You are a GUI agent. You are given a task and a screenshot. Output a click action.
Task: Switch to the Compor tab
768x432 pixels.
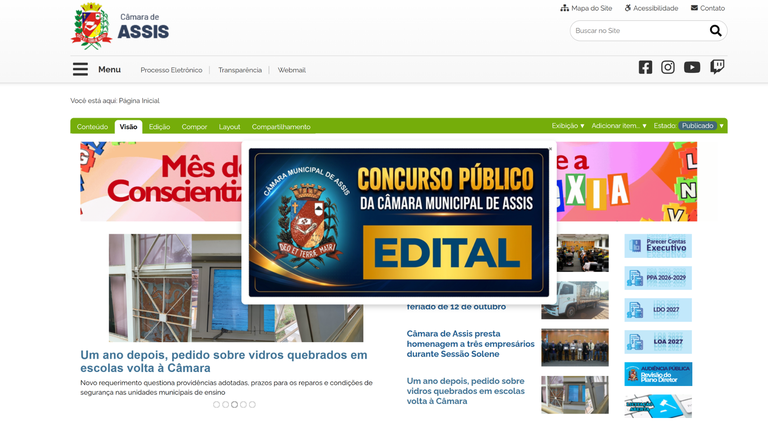click(194, 126)
